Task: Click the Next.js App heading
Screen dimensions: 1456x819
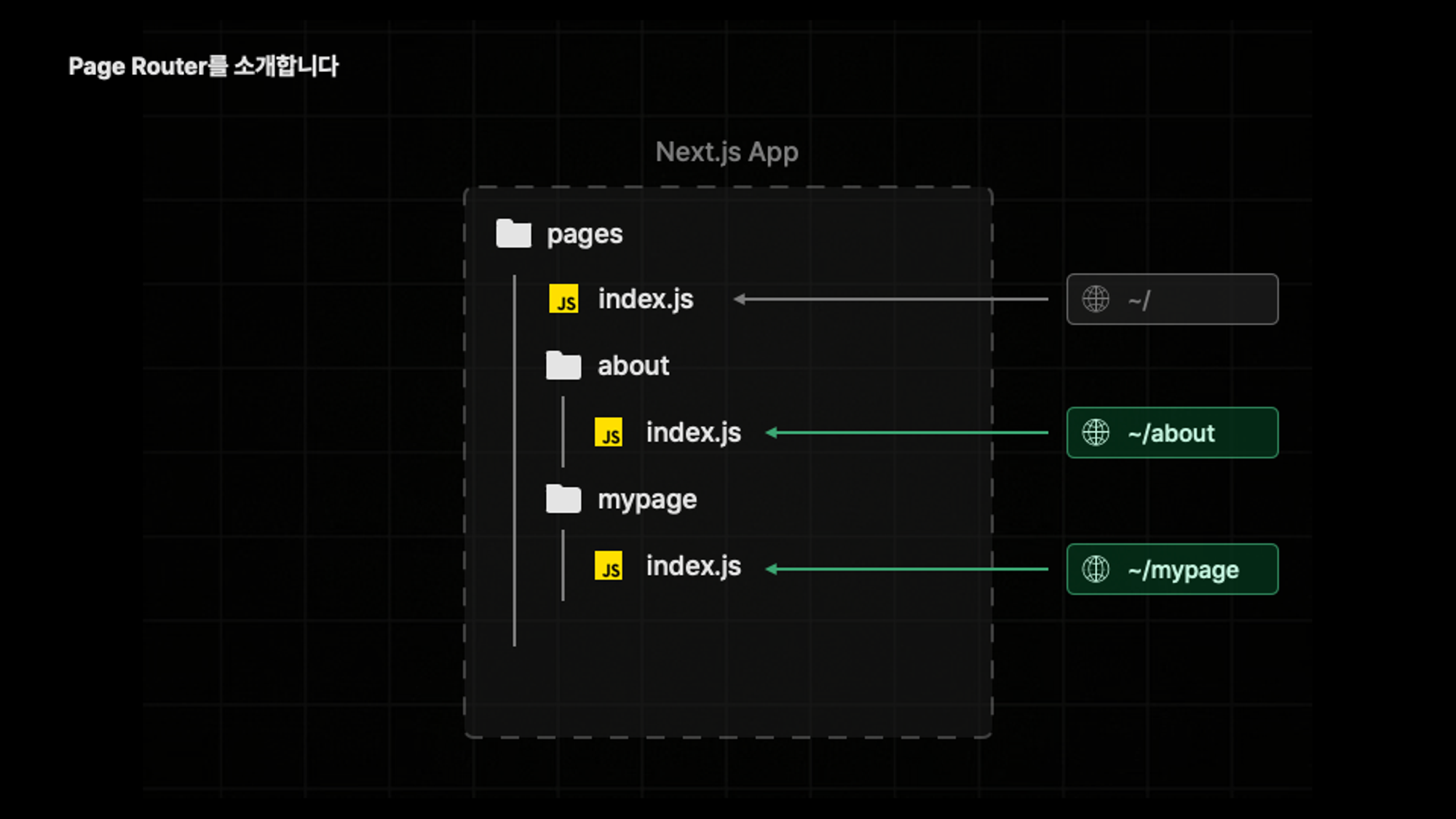Action: 727,152
